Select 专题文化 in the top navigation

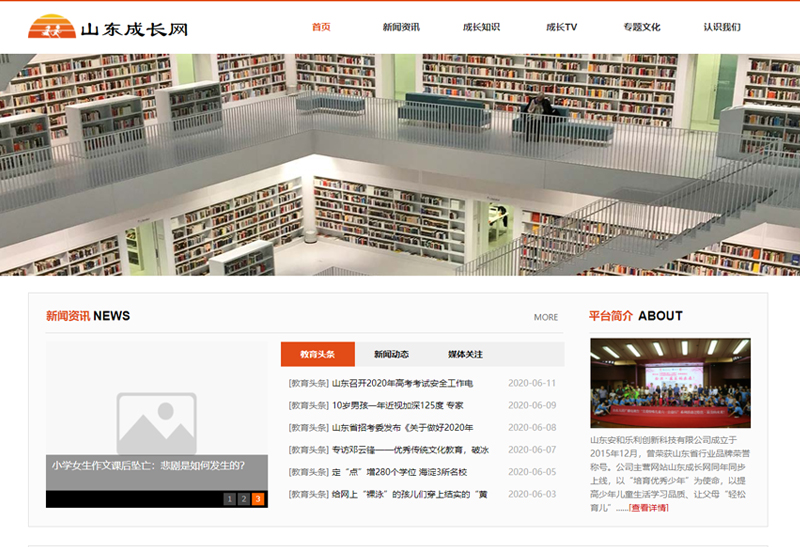click(641, 27)
